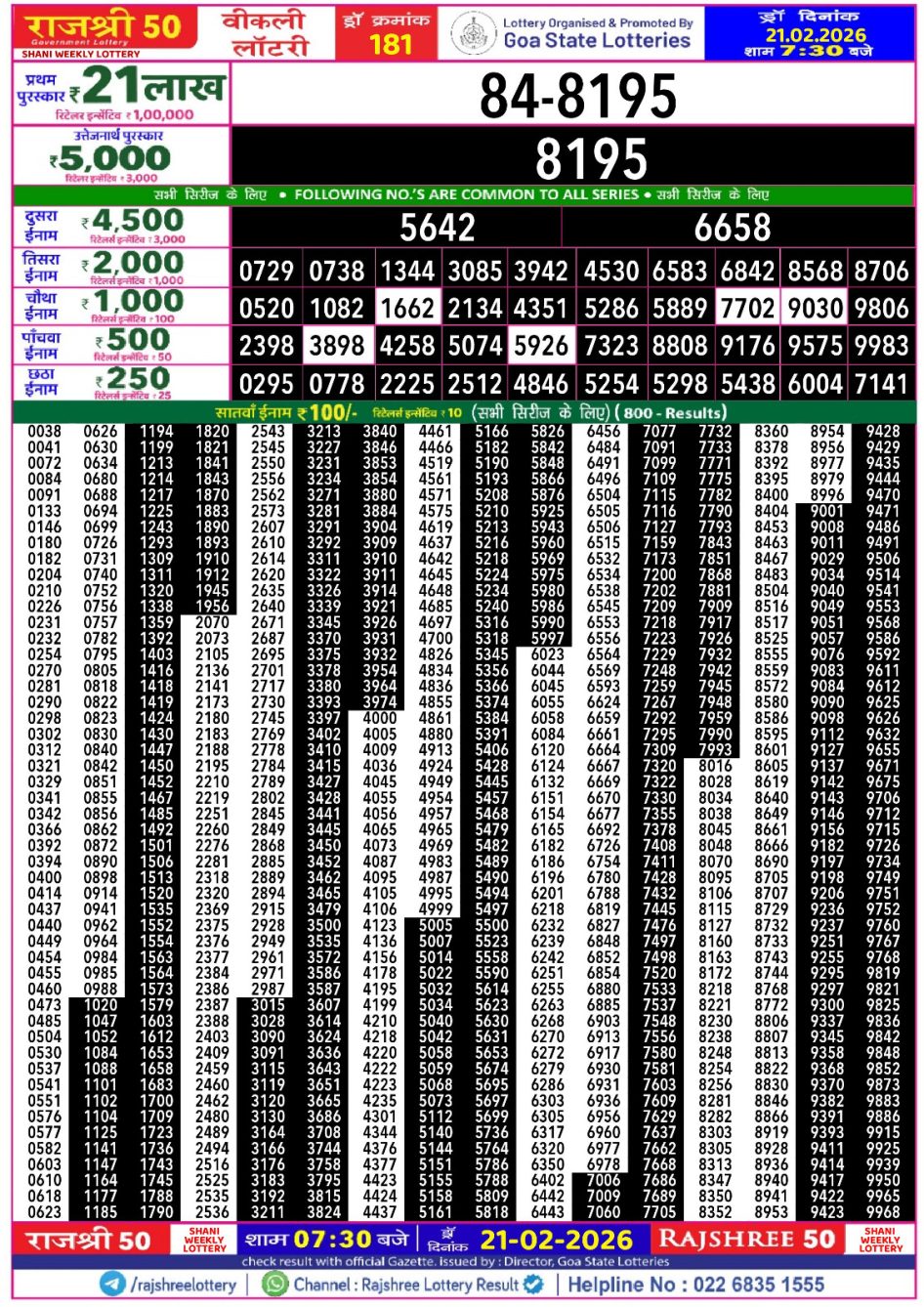
Task: Click the Telegram icon near /rajshreelottery
Action: tap(112, 1285)
